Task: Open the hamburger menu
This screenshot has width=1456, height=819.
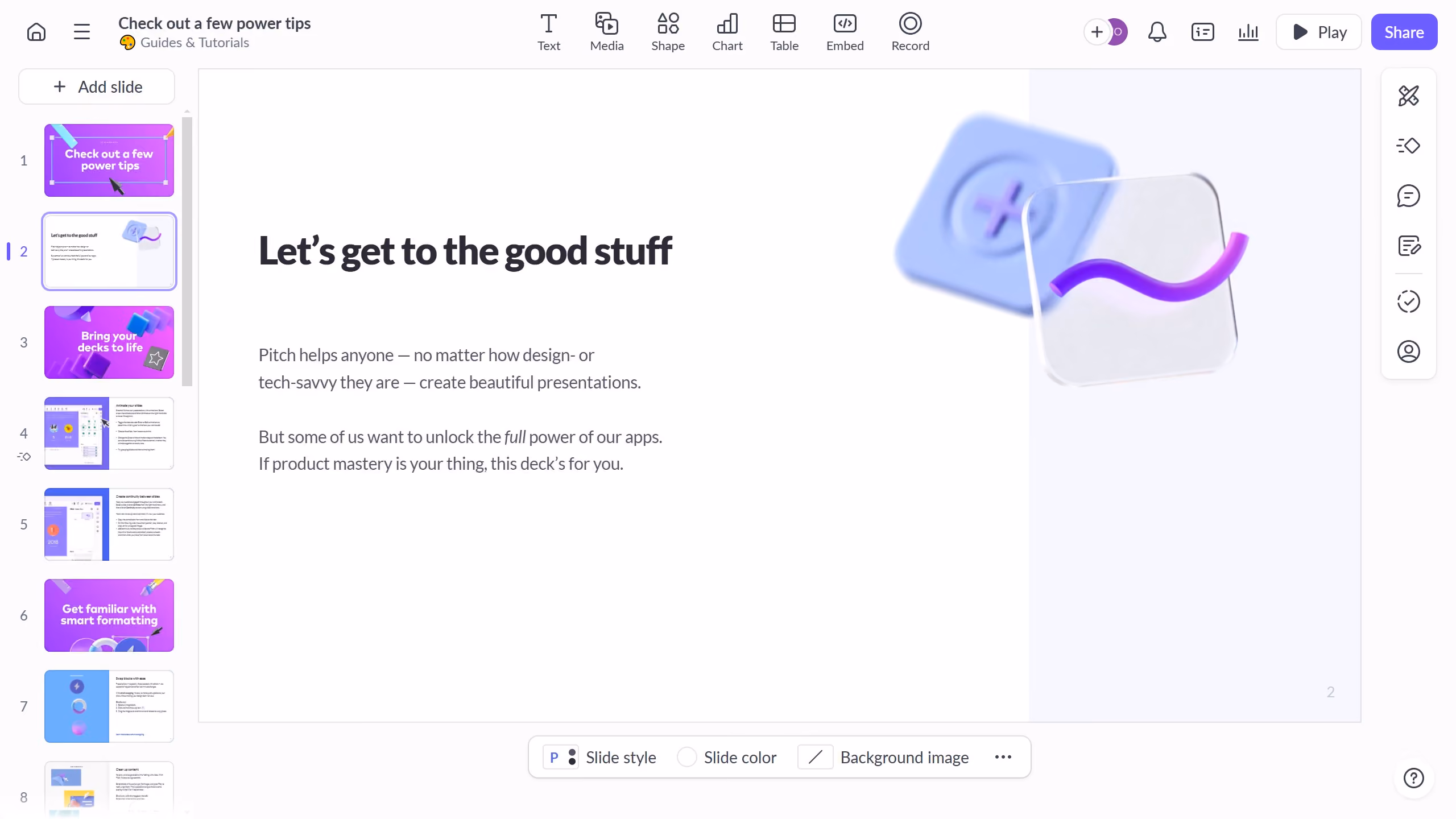Action: pos(82,32)
